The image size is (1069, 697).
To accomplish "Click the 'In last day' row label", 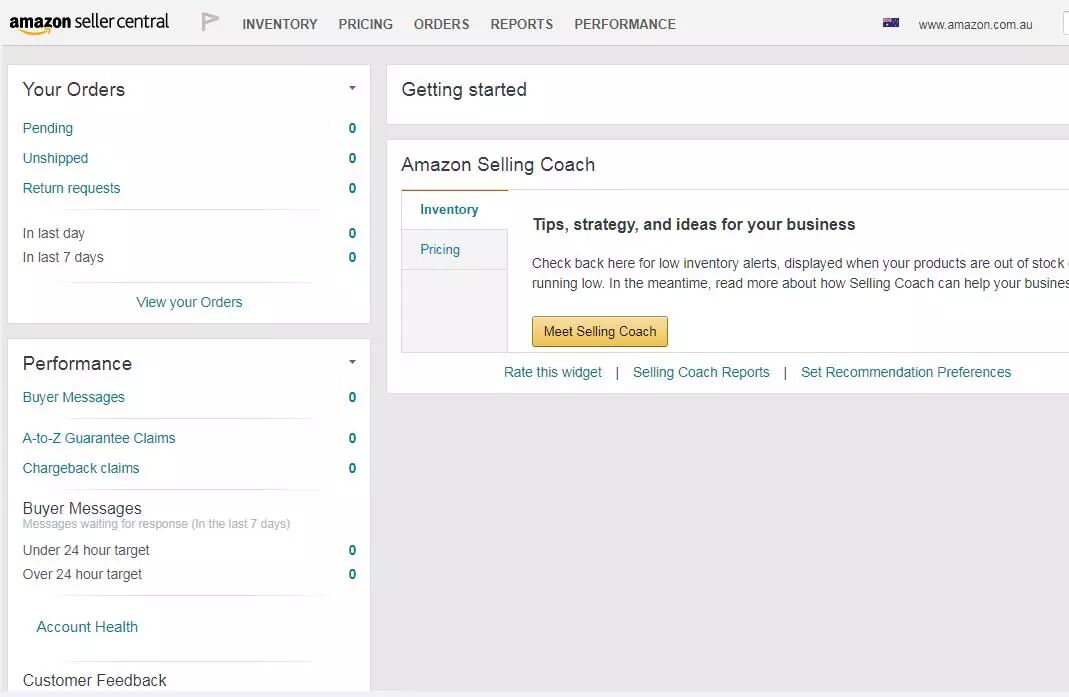I will (53, 233).
